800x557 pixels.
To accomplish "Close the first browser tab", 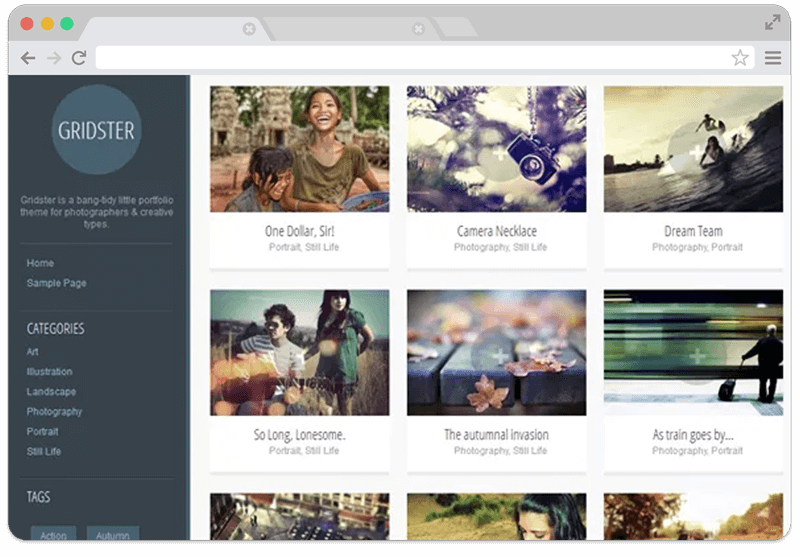I will (x=249, y=29).
